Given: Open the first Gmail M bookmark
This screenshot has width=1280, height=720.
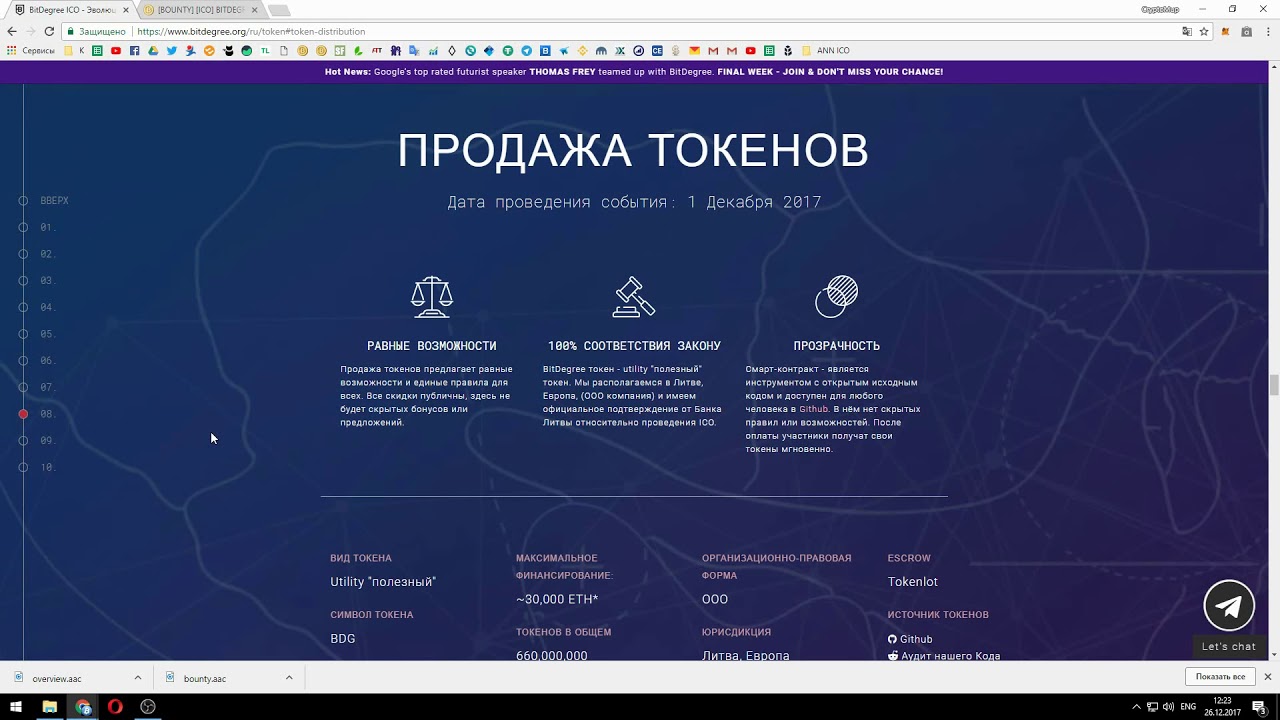Looking at the screenshot, I should pyautogui.click(x=713, y=50).
